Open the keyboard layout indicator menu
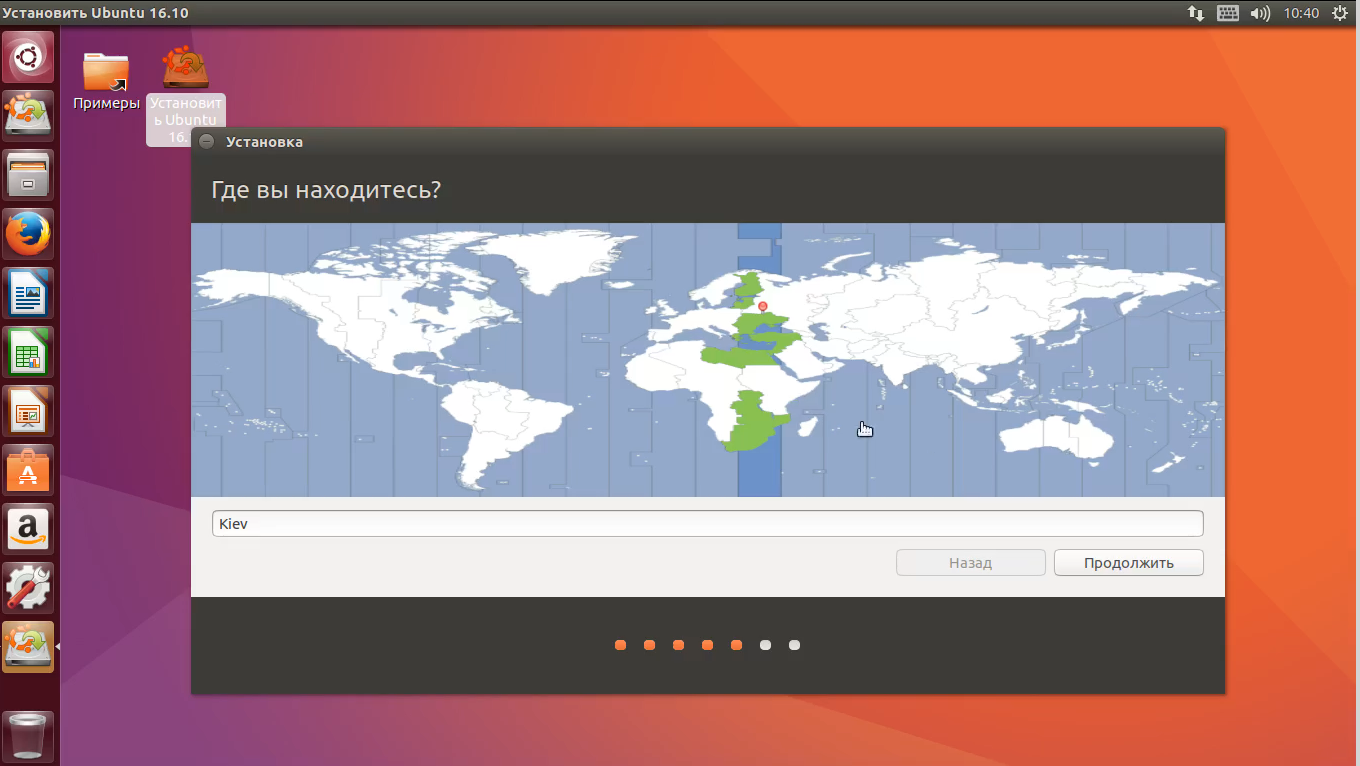 point(1228,13)
